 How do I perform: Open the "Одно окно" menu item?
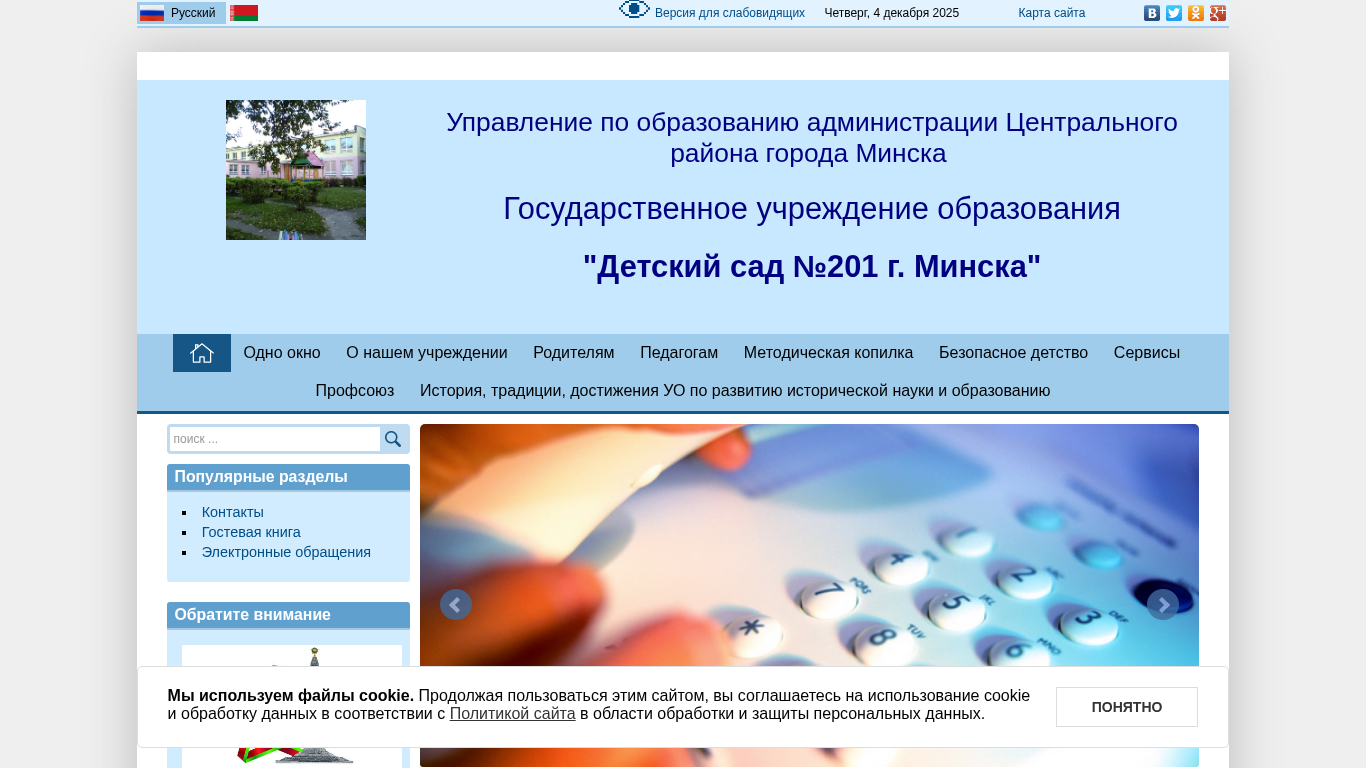282,353
